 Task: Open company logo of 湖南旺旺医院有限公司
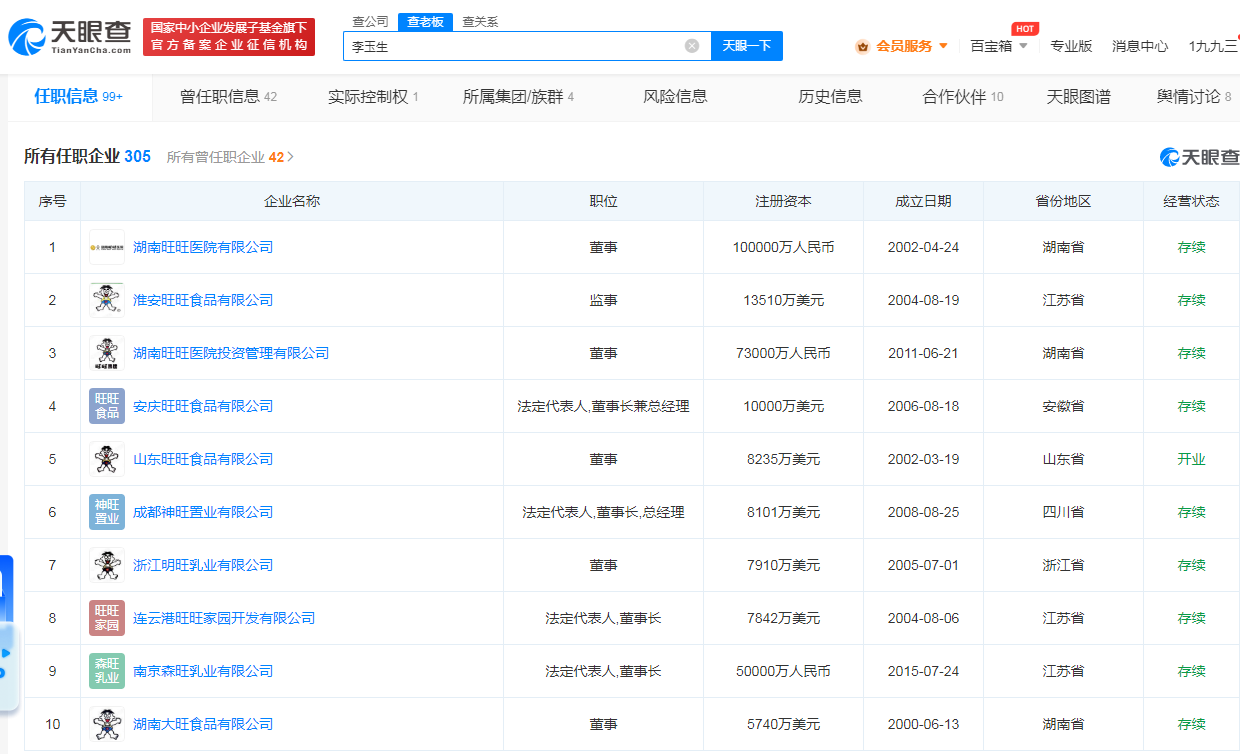107,247
